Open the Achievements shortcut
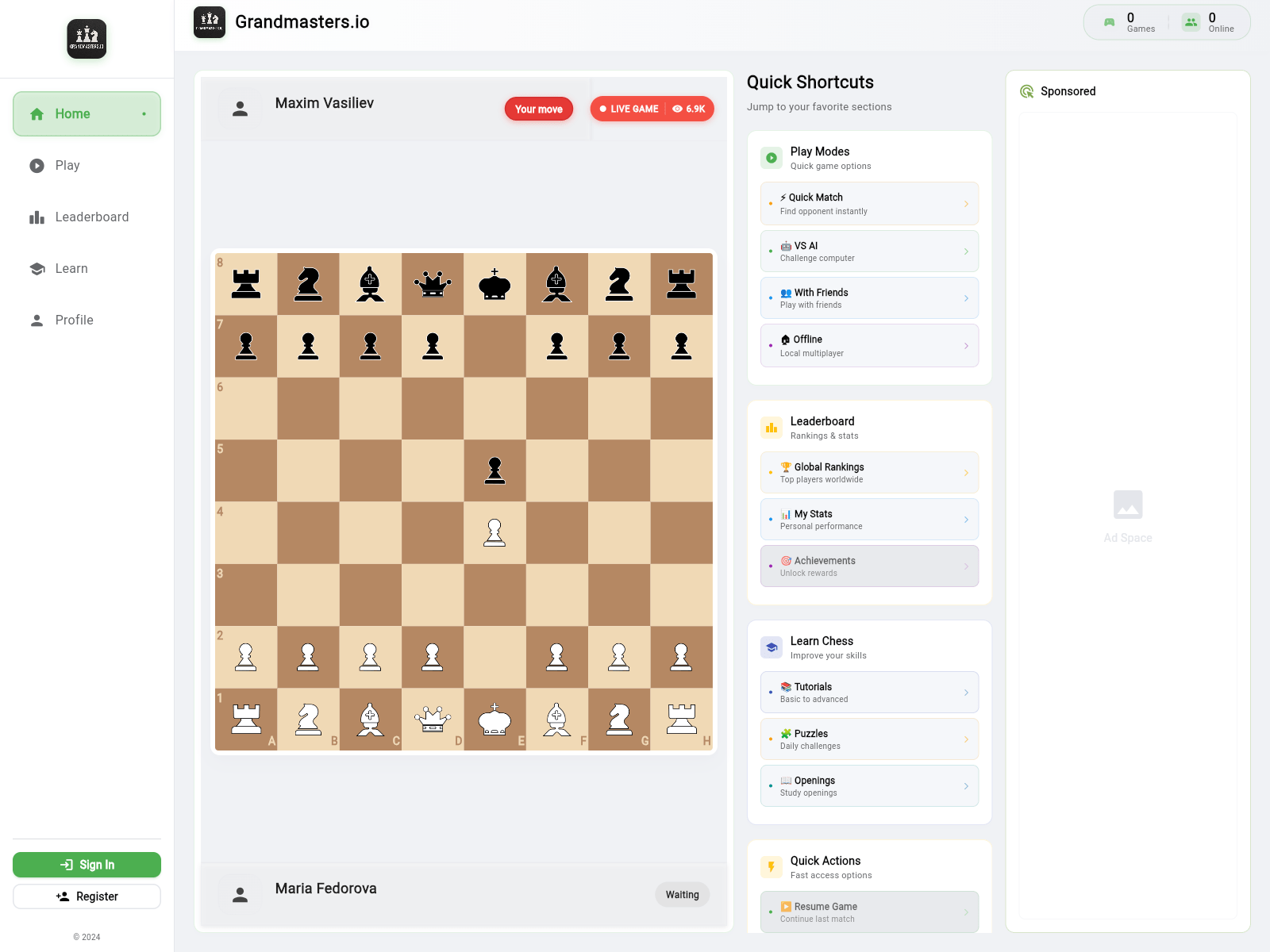The image size is (1270, 952). tap(869, 566)
